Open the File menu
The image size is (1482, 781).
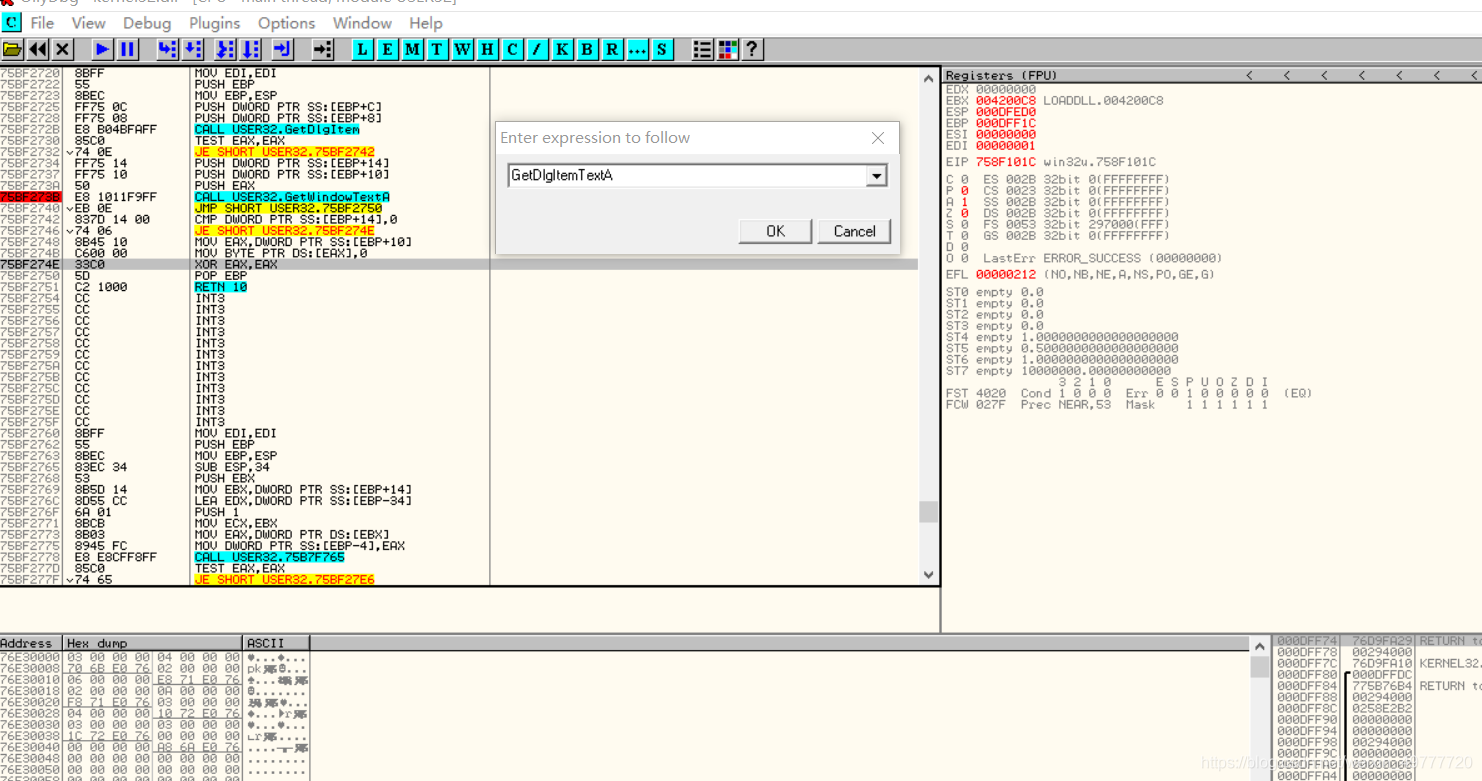tap(42, 23)
